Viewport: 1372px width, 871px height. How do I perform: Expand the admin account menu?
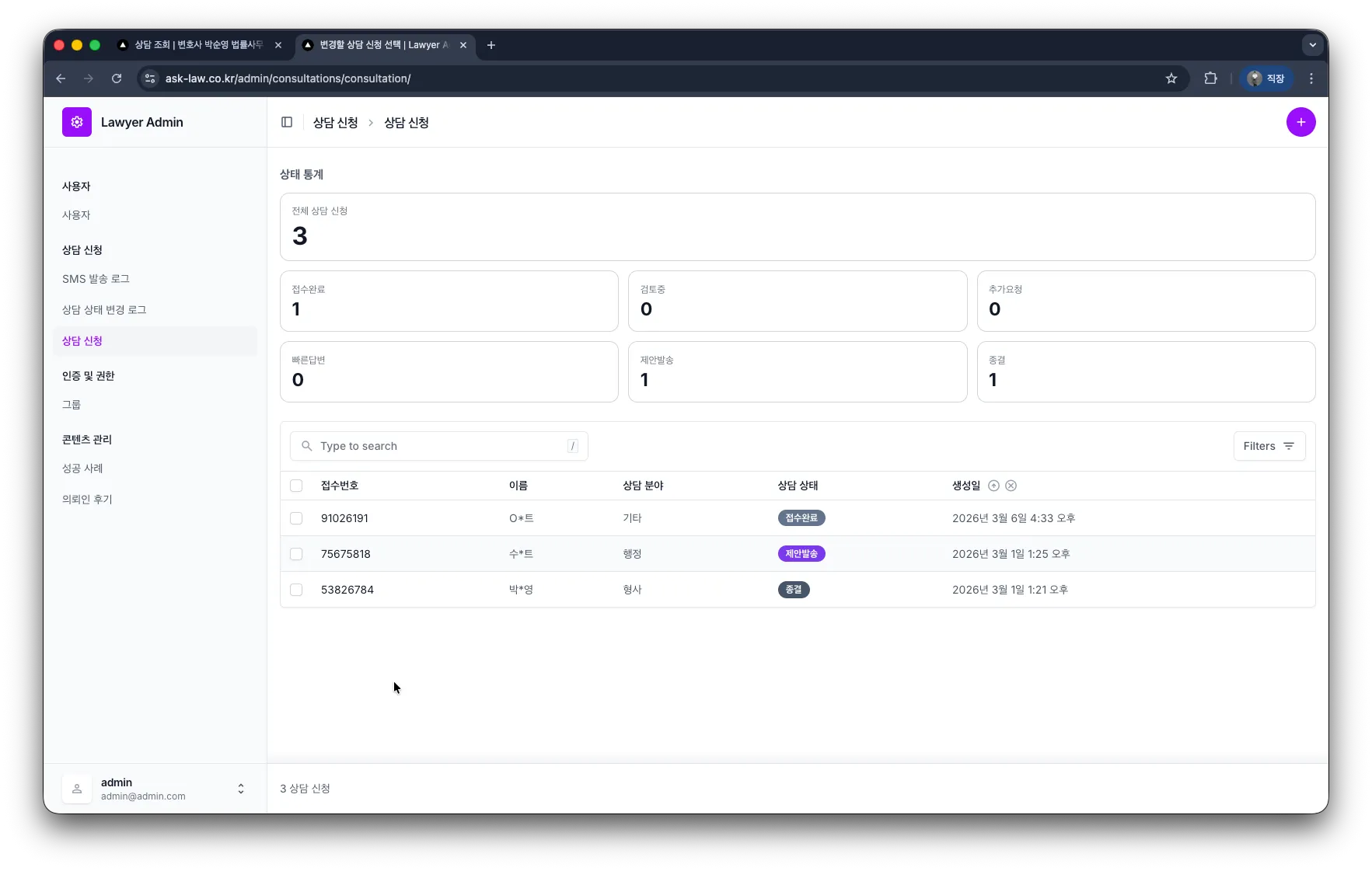[240, 789]
